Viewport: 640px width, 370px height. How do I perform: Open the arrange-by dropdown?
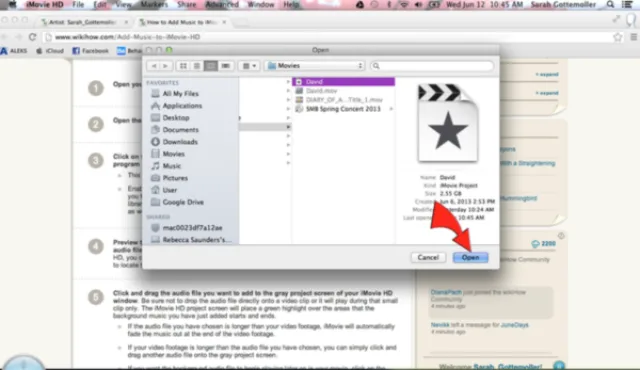249,66
